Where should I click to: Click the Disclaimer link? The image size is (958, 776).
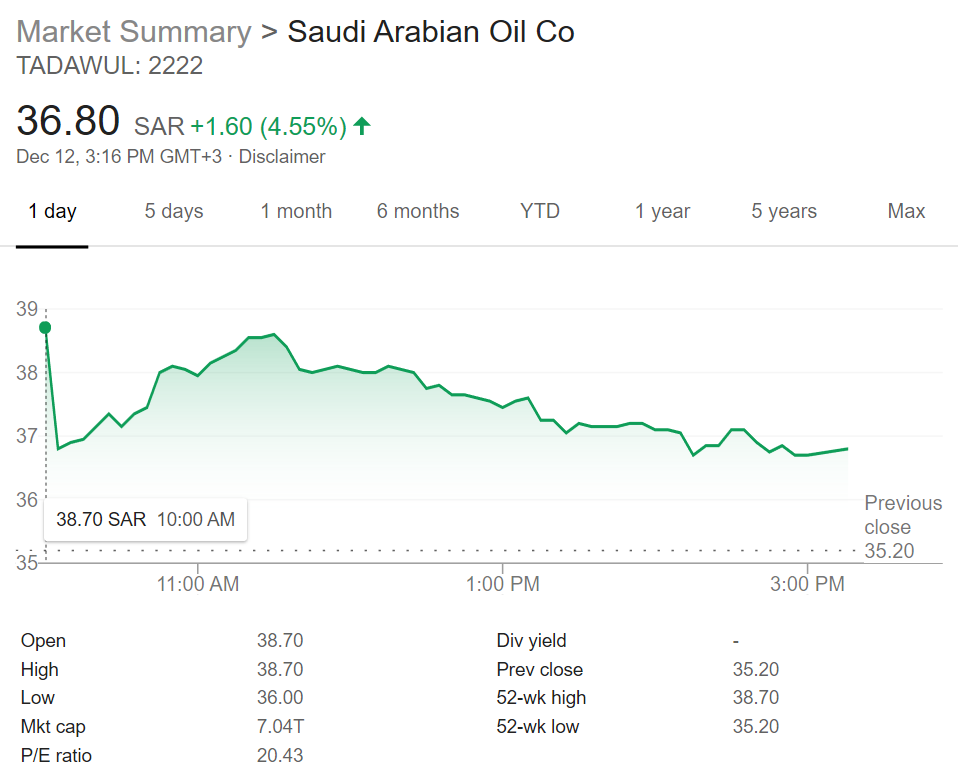pyautogui.click(x=282, y=156)
